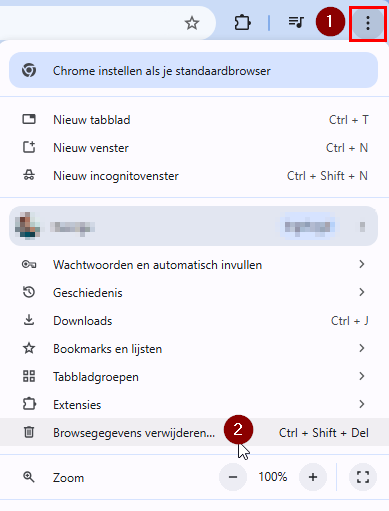Viewport: 389px width, 511px height.
Task: Click the blurred profile row avatar
Action: click(28, 226)
